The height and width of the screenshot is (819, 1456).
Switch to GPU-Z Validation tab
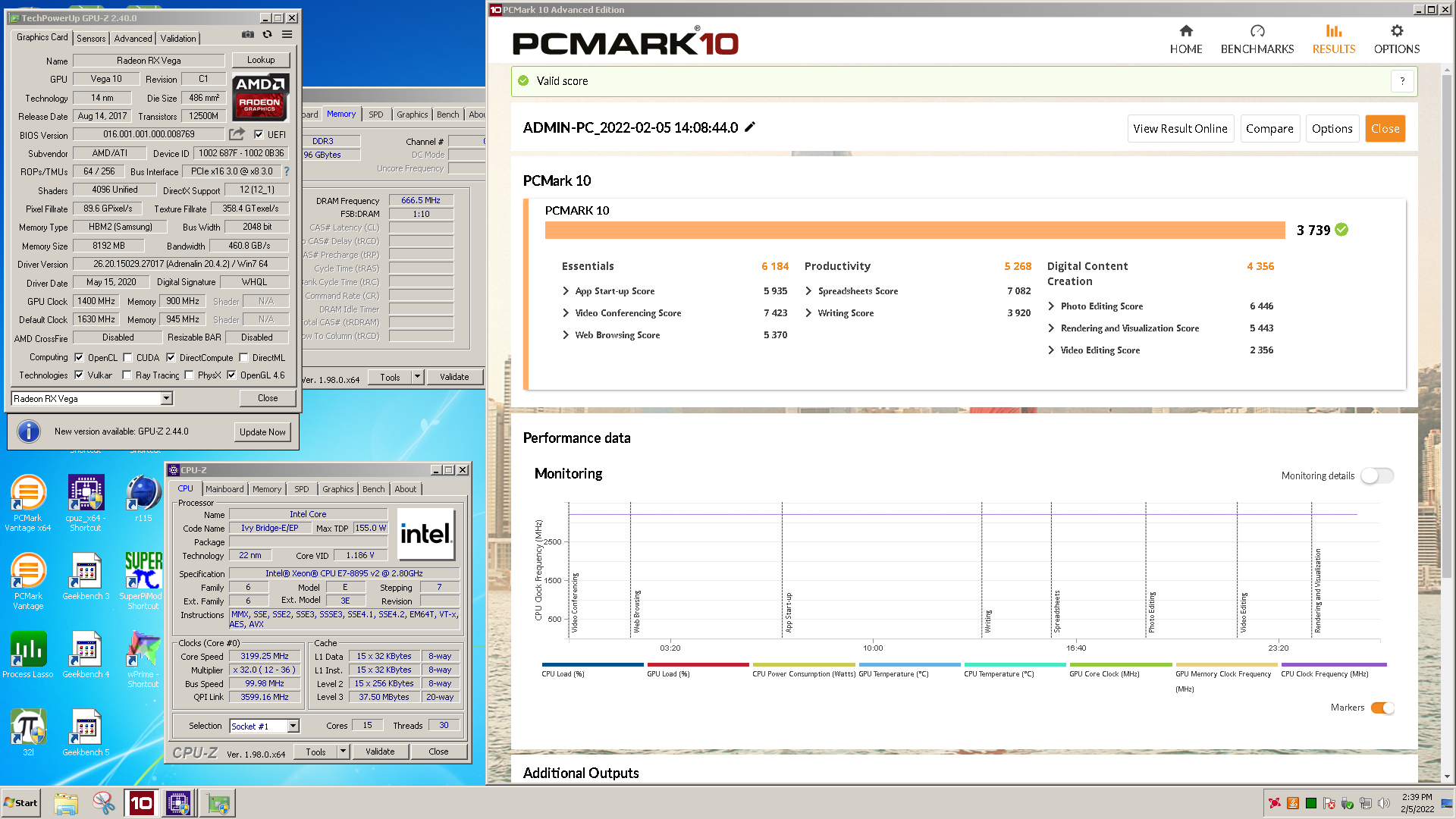point(178,38)
